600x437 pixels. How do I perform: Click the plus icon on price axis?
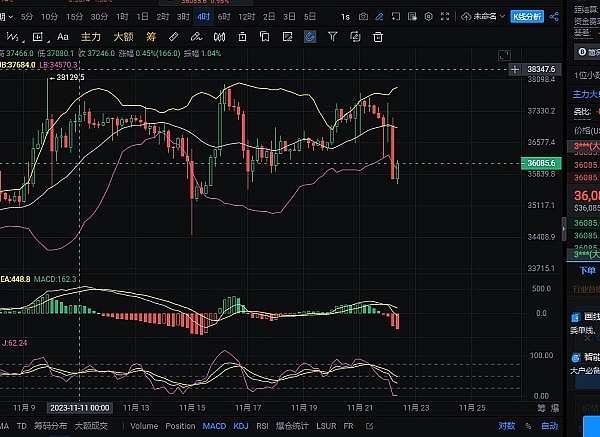tap(515, 69)
